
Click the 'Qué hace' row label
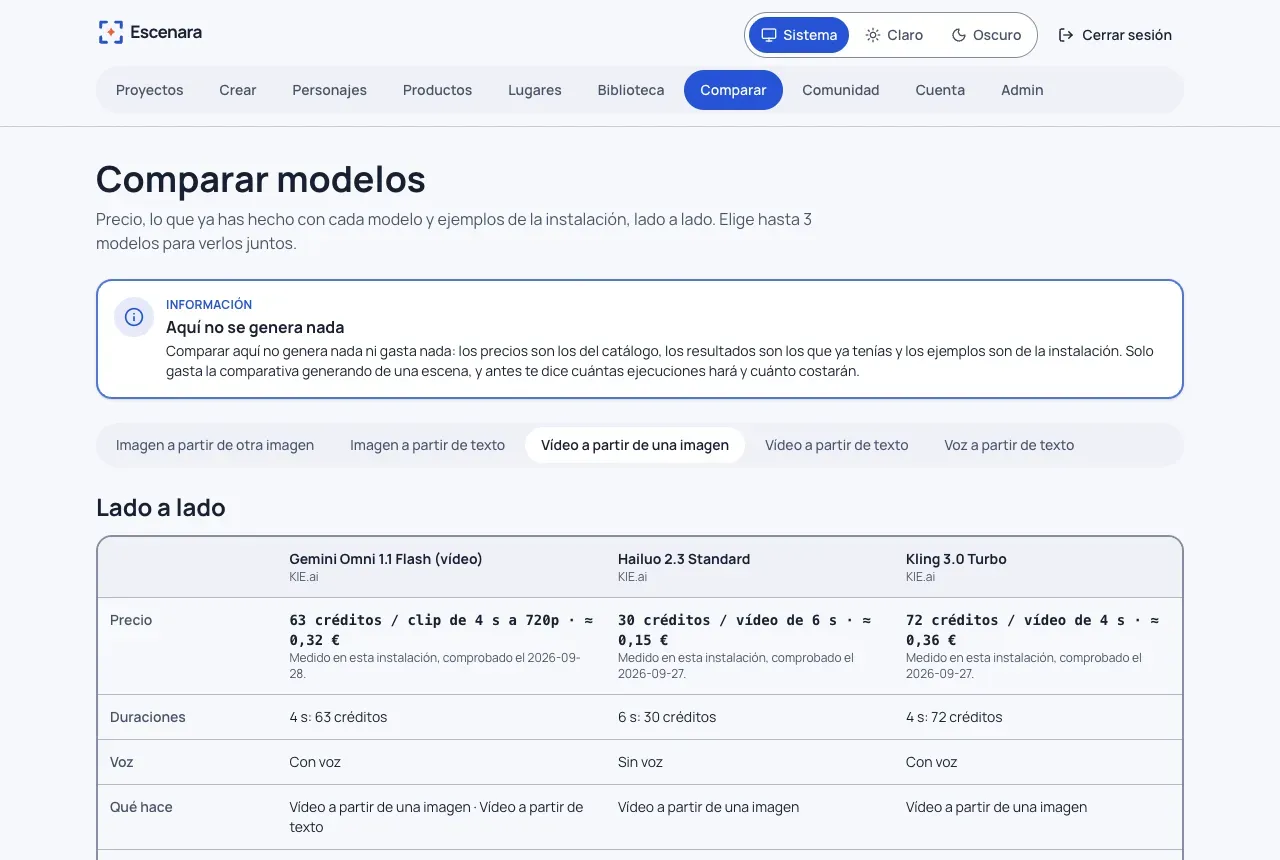(141, 807)
